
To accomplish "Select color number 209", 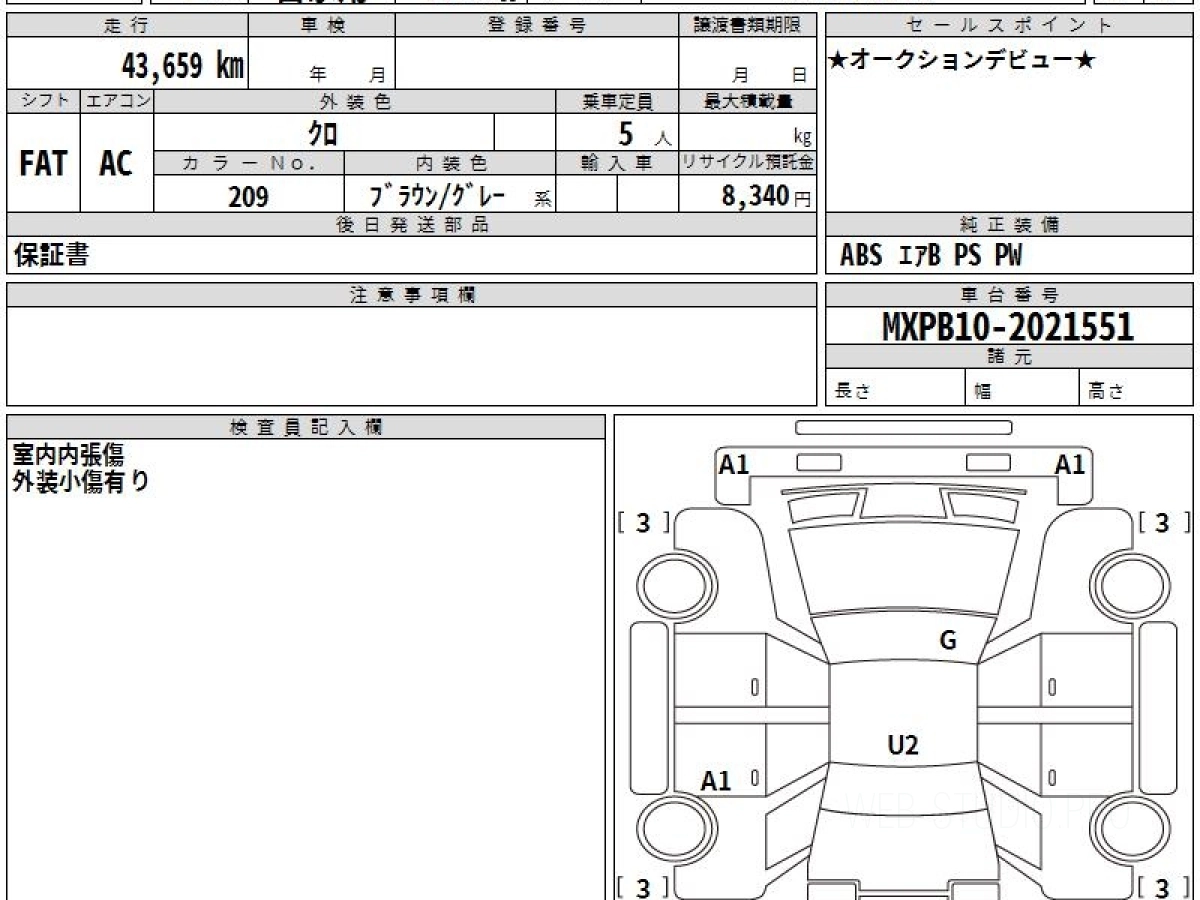I will 249,197.
